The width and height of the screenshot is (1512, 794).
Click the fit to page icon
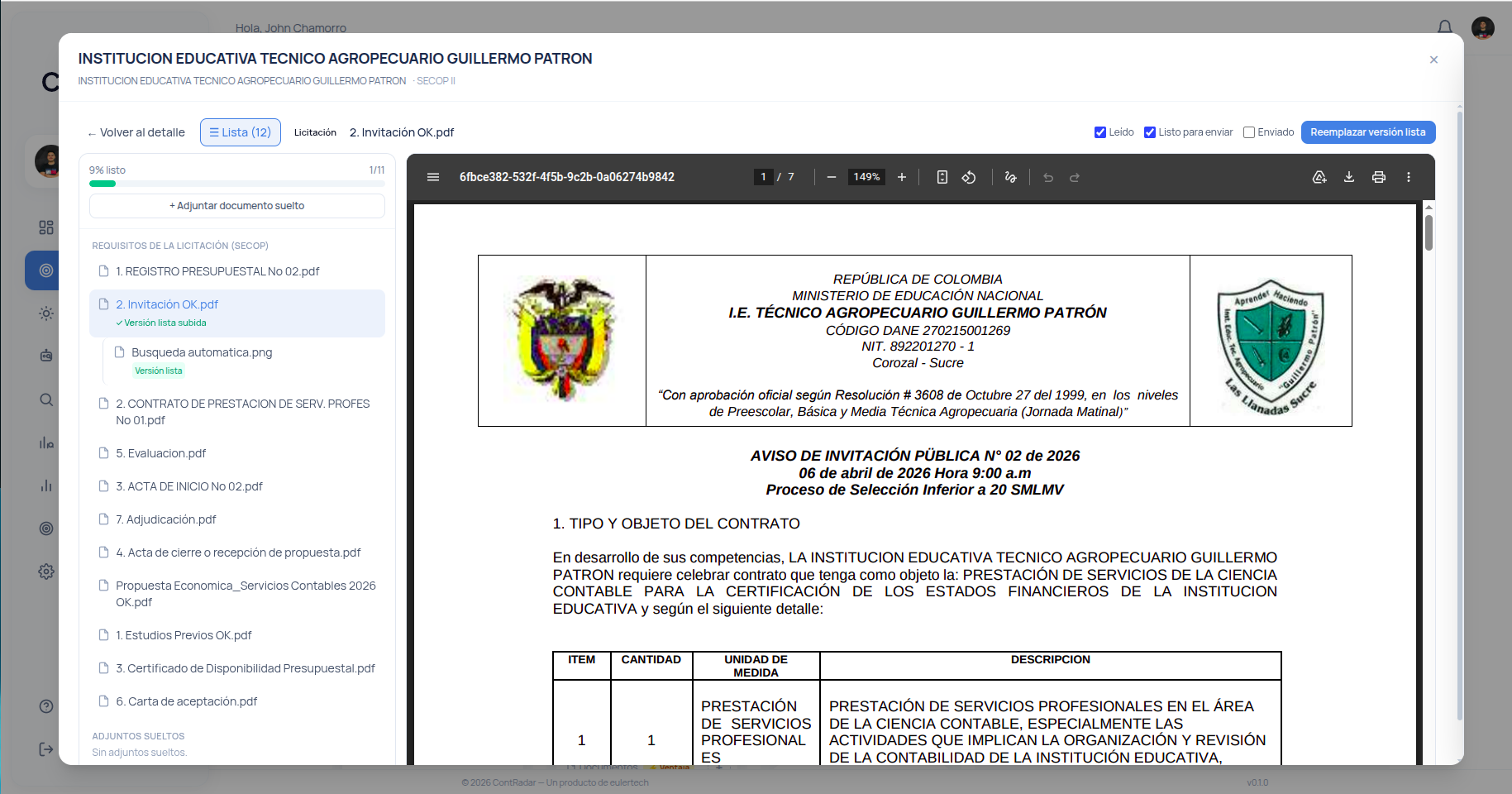pyautogui.click(x=942, y=177)
